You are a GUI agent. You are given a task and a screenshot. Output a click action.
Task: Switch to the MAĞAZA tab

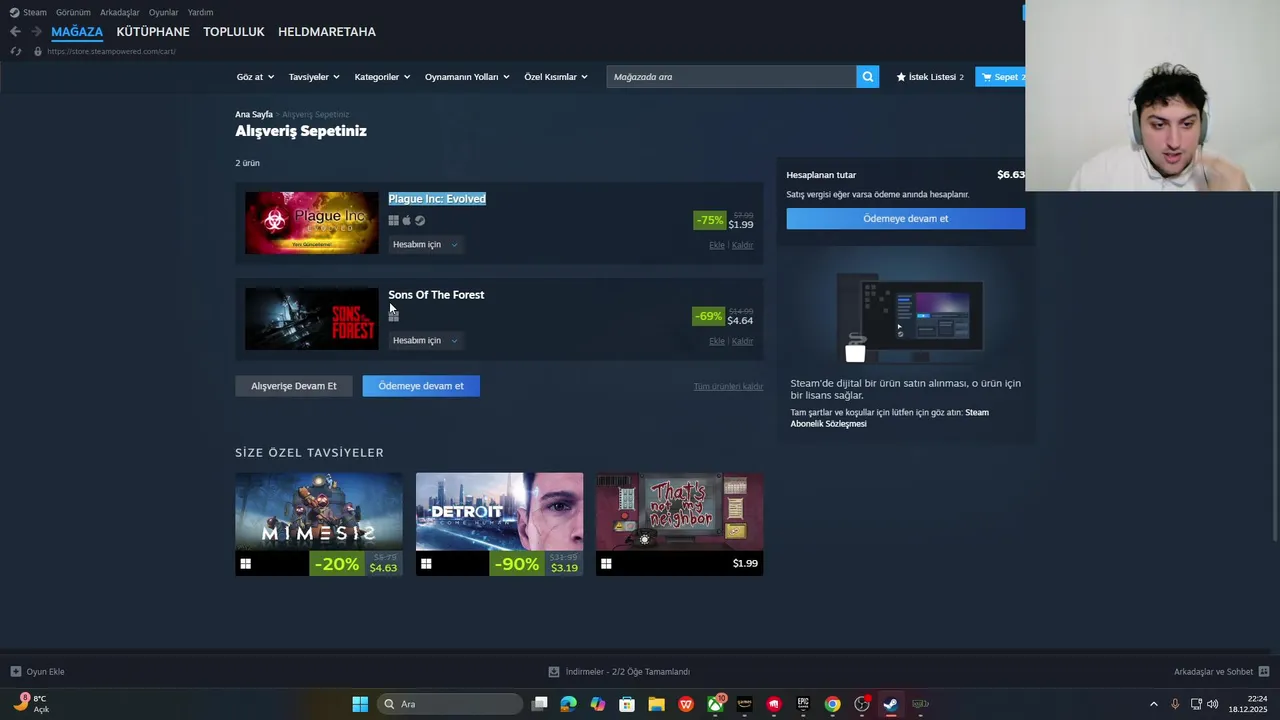[x=77, y=32]
